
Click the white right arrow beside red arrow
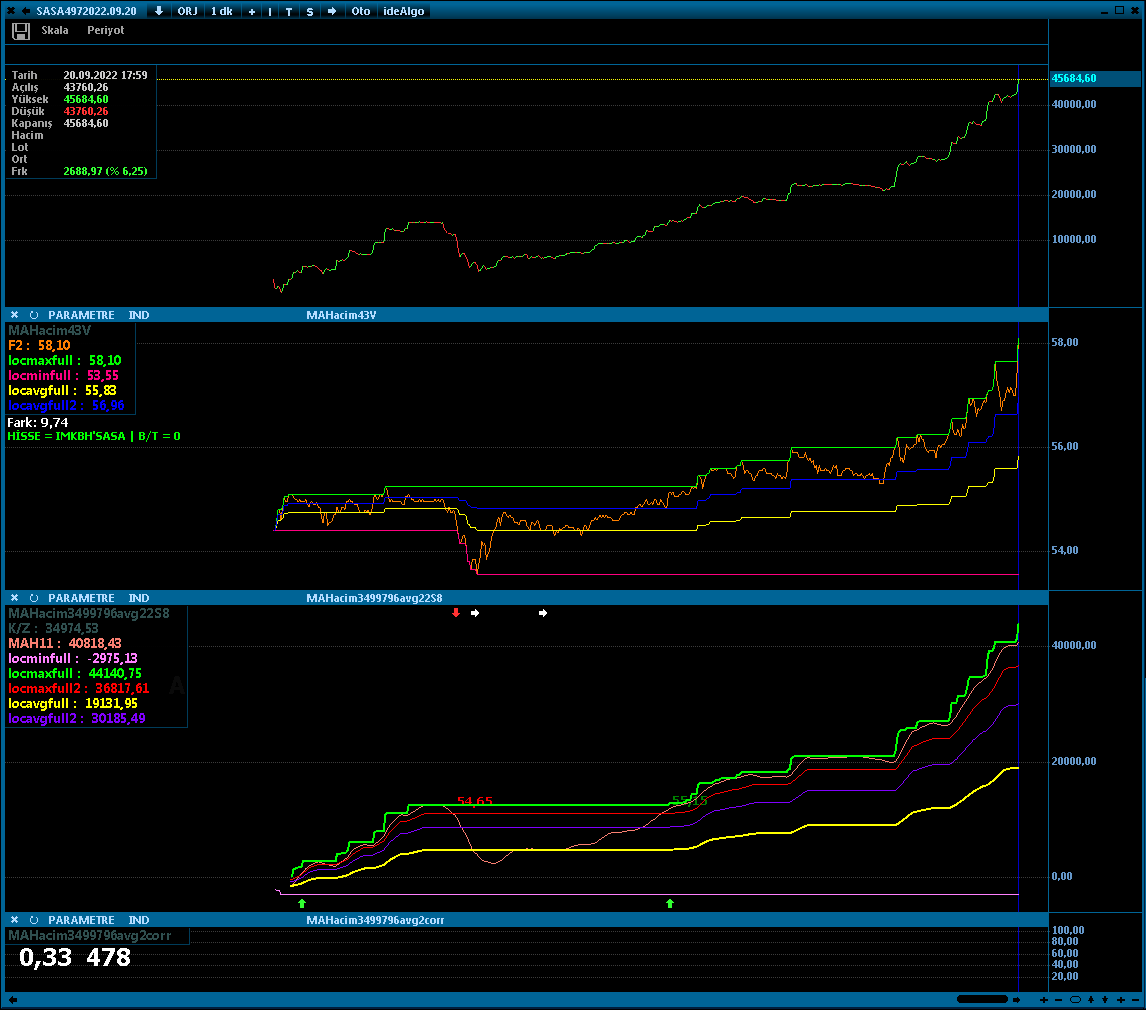[475, 613]
